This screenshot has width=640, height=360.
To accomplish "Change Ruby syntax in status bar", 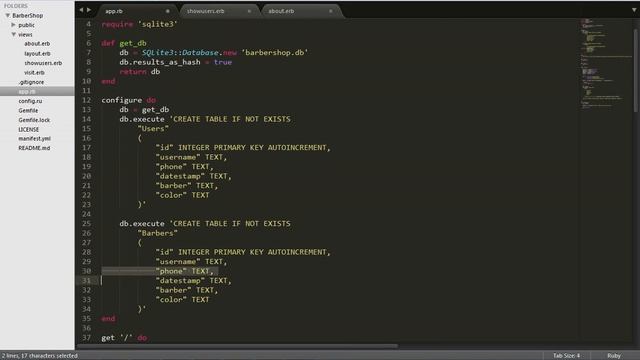I will (614, 356).
